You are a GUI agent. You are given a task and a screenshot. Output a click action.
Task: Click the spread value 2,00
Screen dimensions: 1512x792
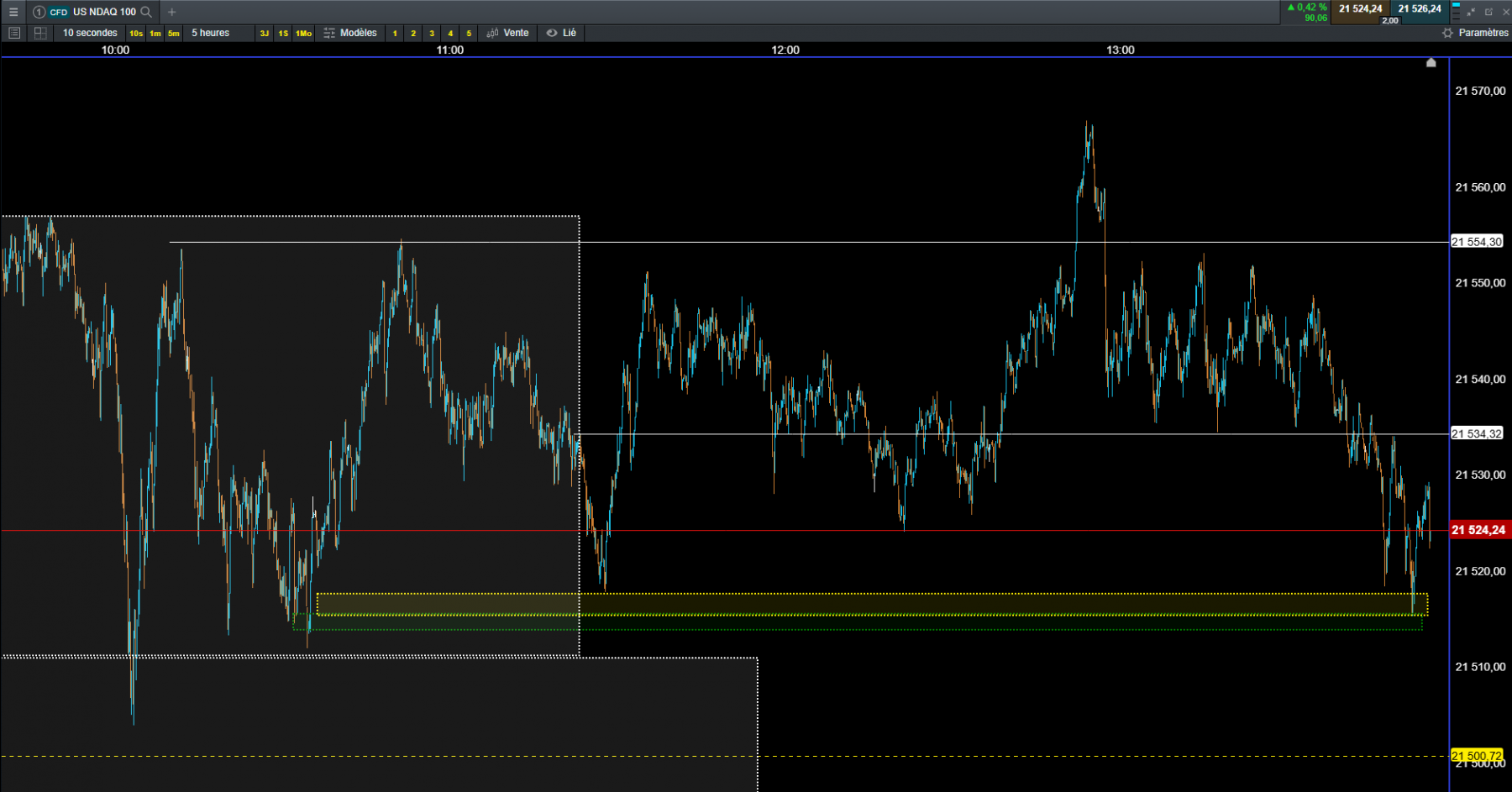1390,20
